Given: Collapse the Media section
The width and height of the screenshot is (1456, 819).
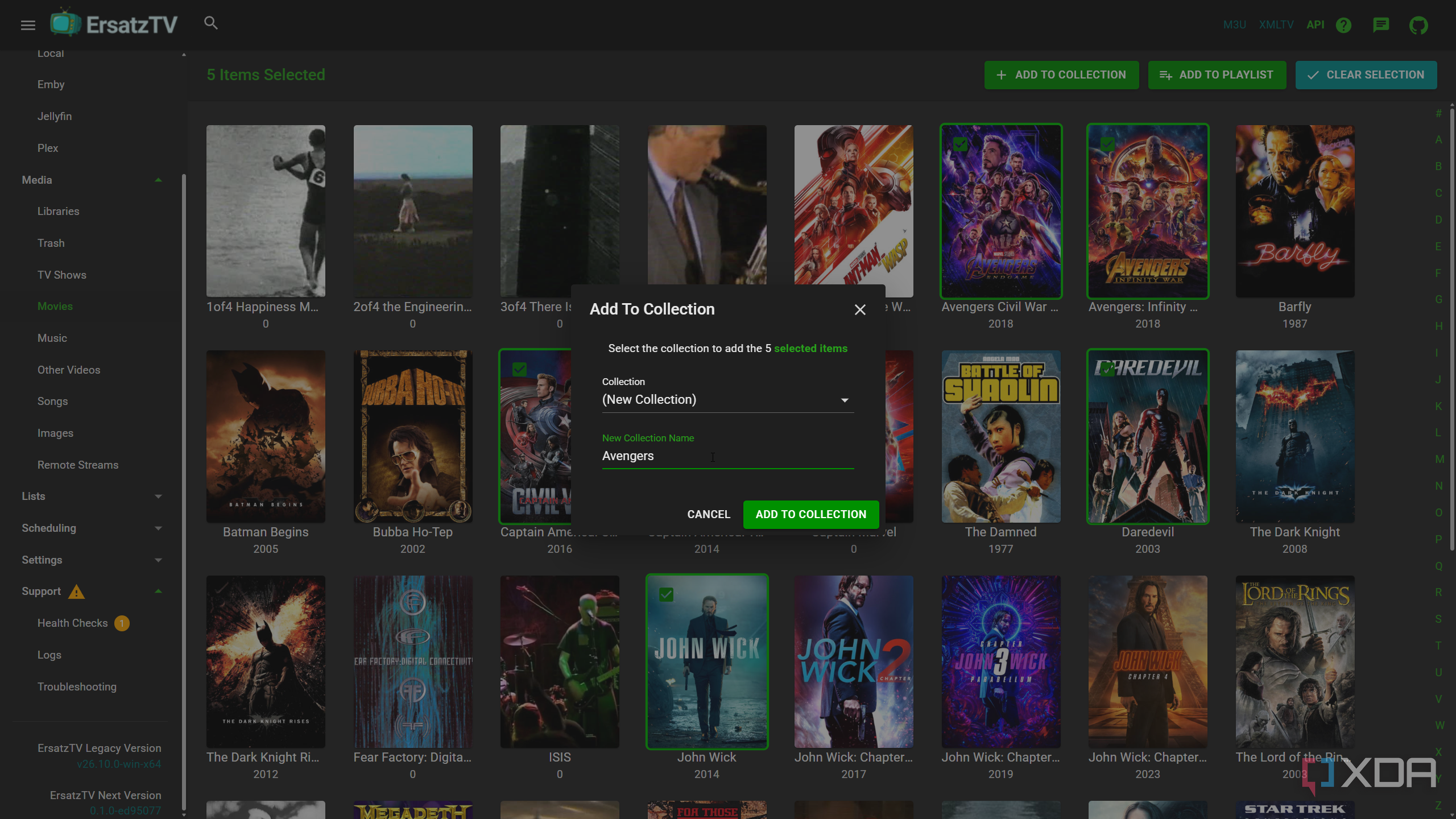Looking at the screenshot, I should coord(159,180).
